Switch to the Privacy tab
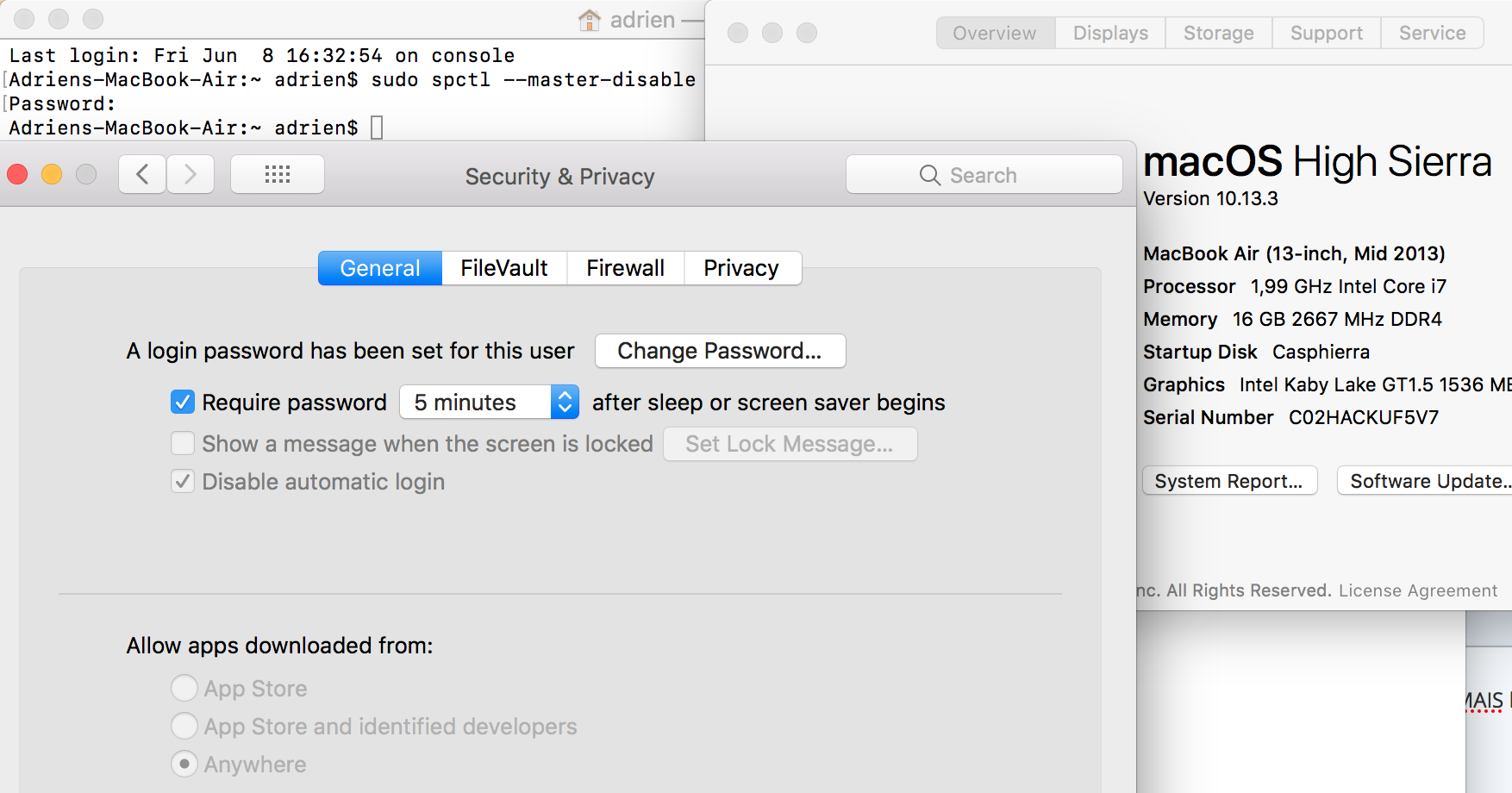This screenshot has width=1512, height=793. [x=741, y=268]
